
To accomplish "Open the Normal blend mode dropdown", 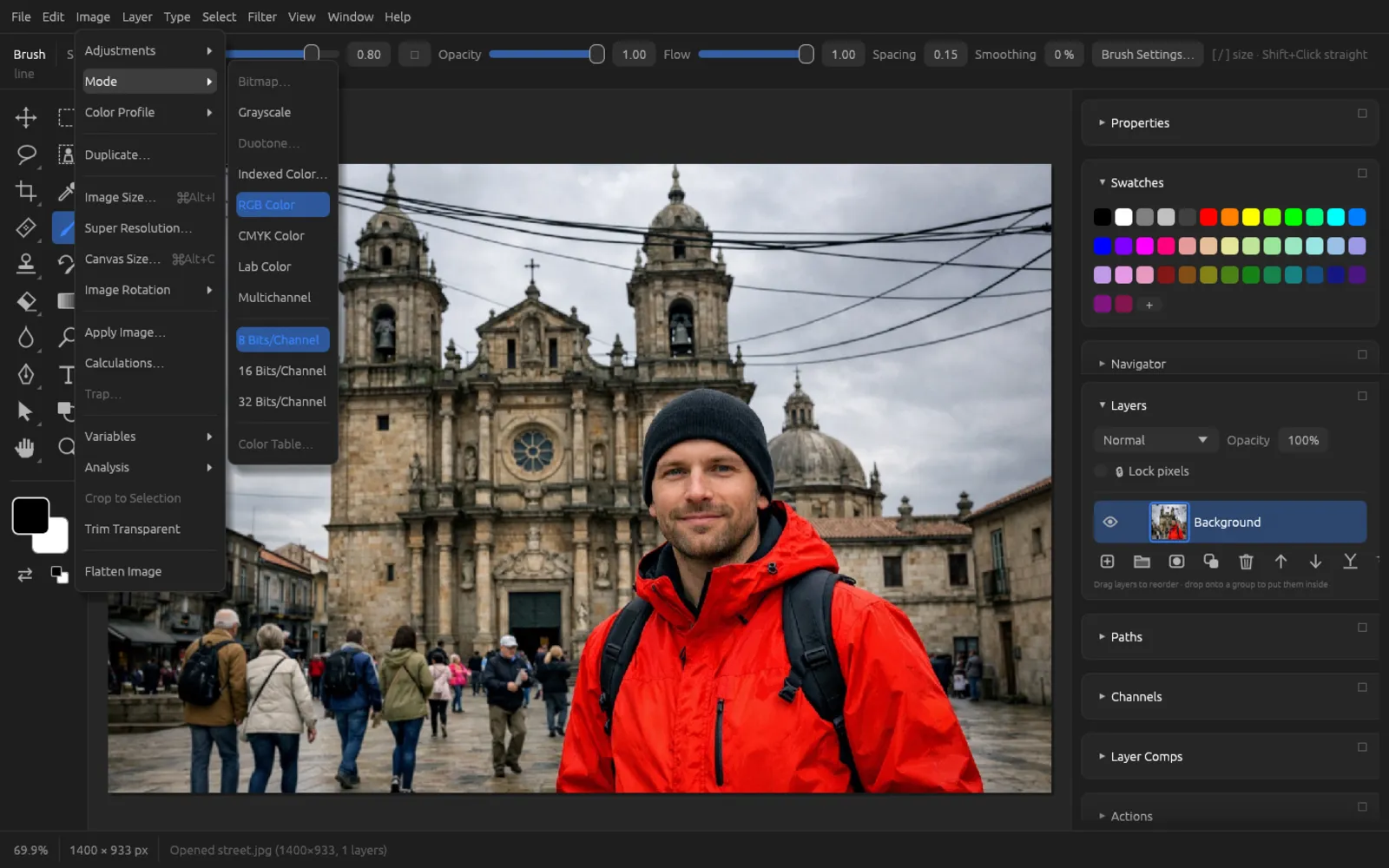I will [1155, 440].
